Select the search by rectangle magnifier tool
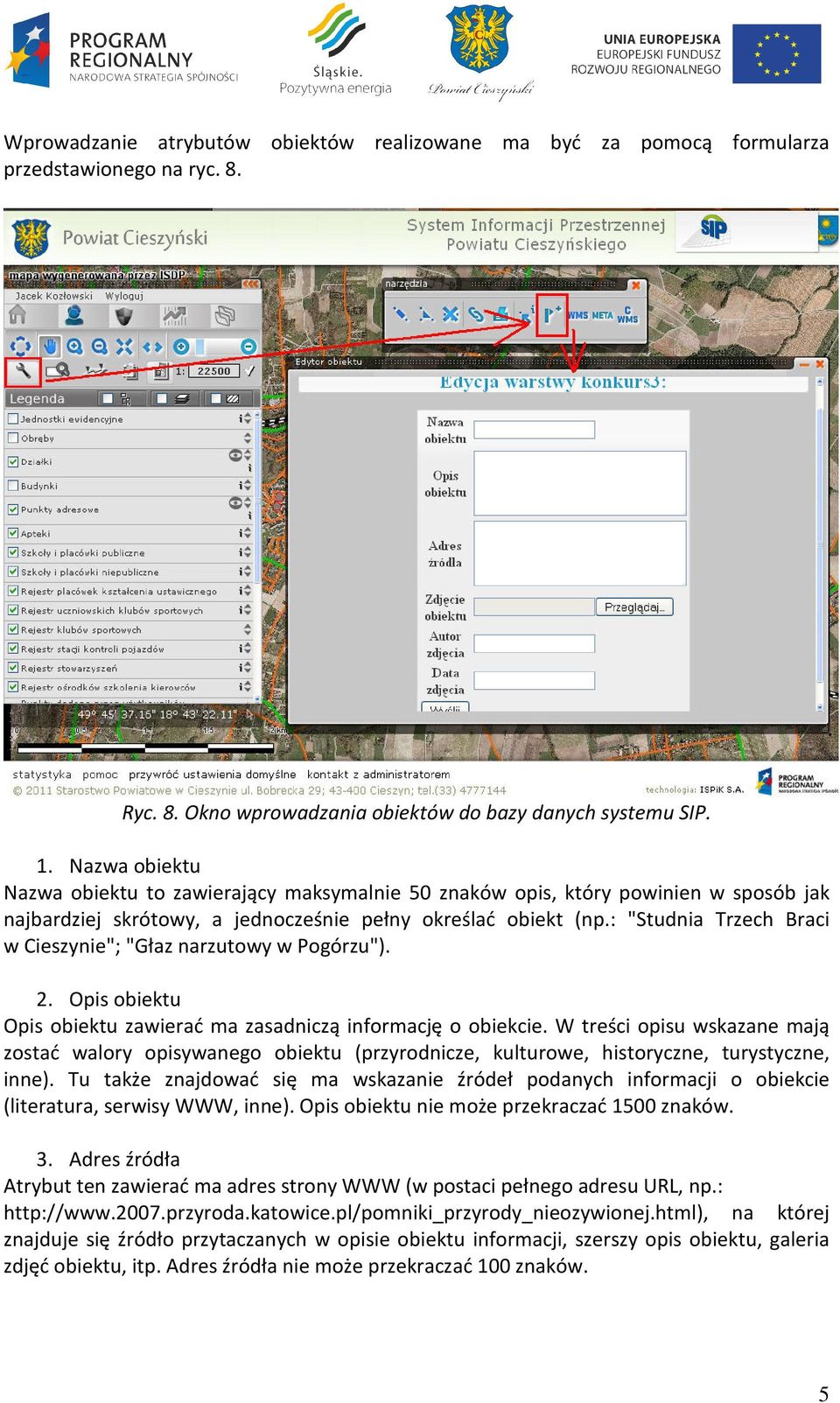 click(x=58, y=371)
